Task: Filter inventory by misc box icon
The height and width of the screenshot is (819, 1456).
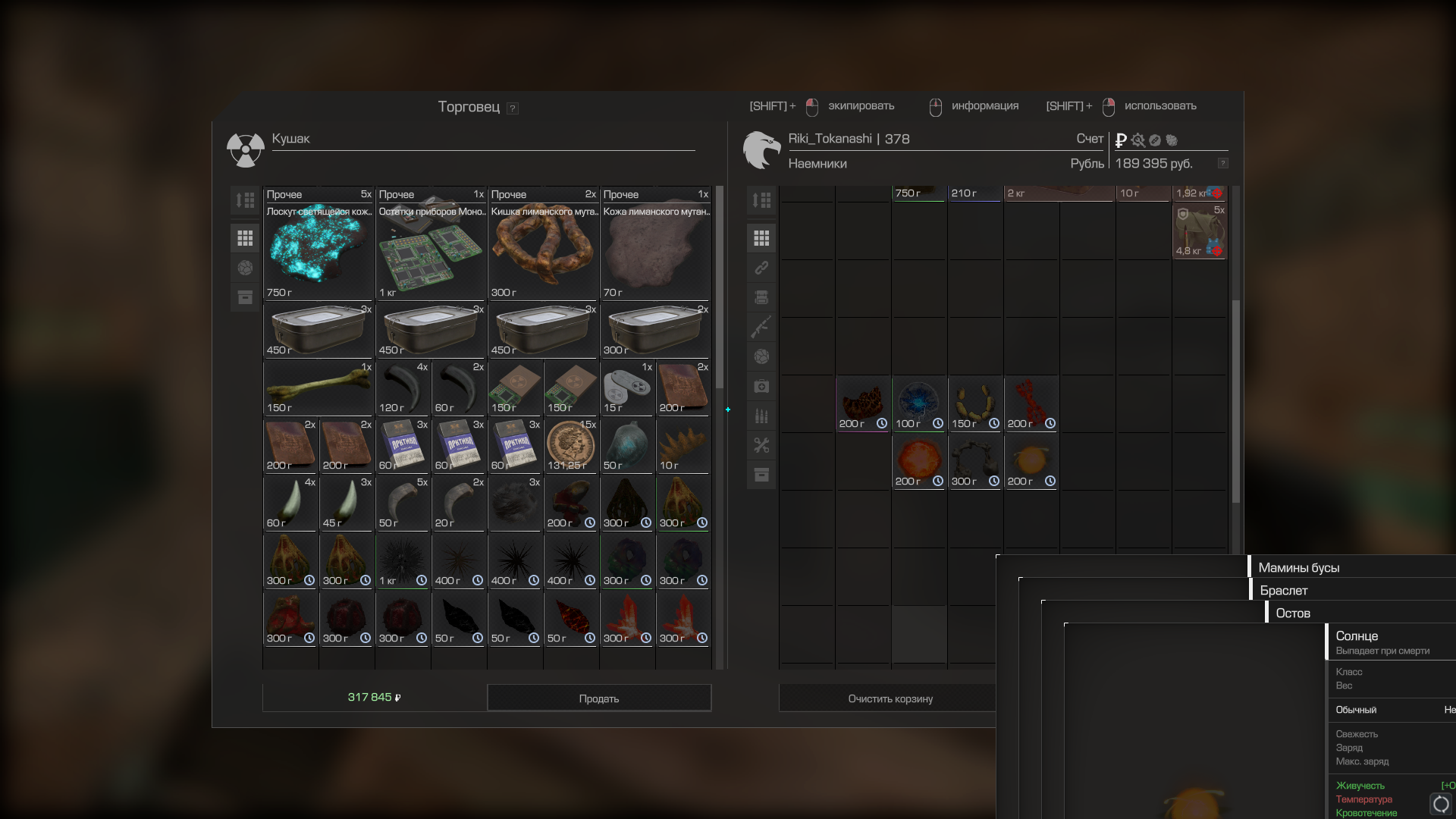Action: (x=761, y=475)
